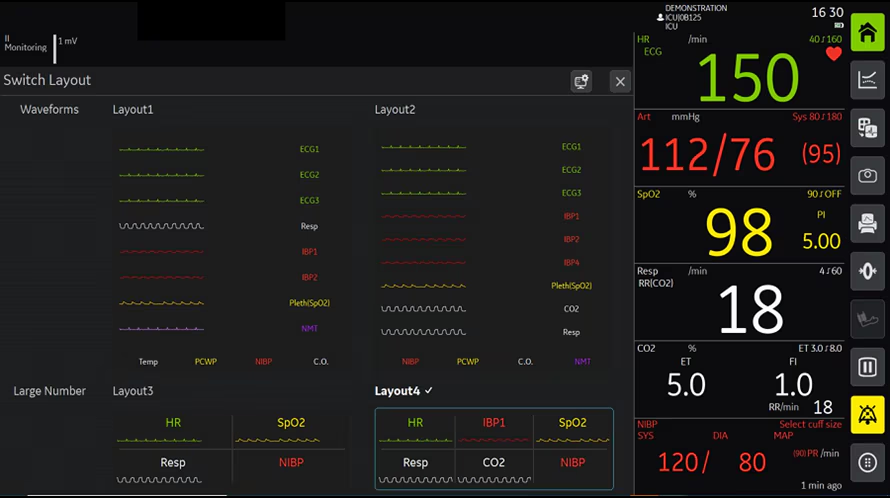Open the CO2 ET/FI parameter tile
The width and height of the screenshot is (890, 498).
click(x=740, y=379)
